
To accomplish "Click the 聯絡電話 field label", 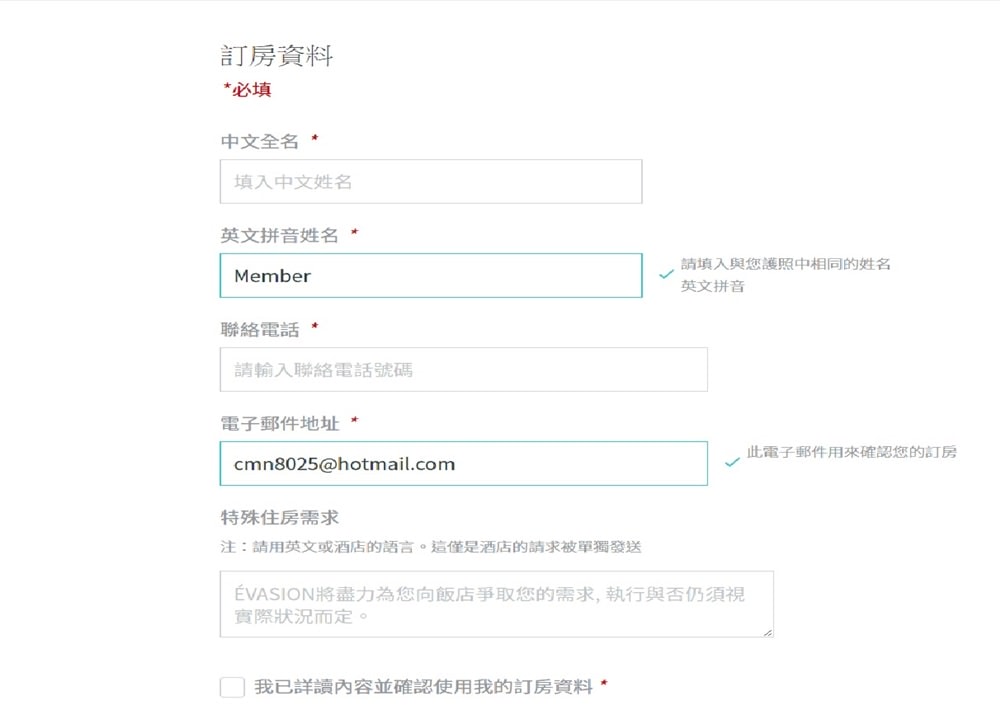I will (x=260, y=329).
